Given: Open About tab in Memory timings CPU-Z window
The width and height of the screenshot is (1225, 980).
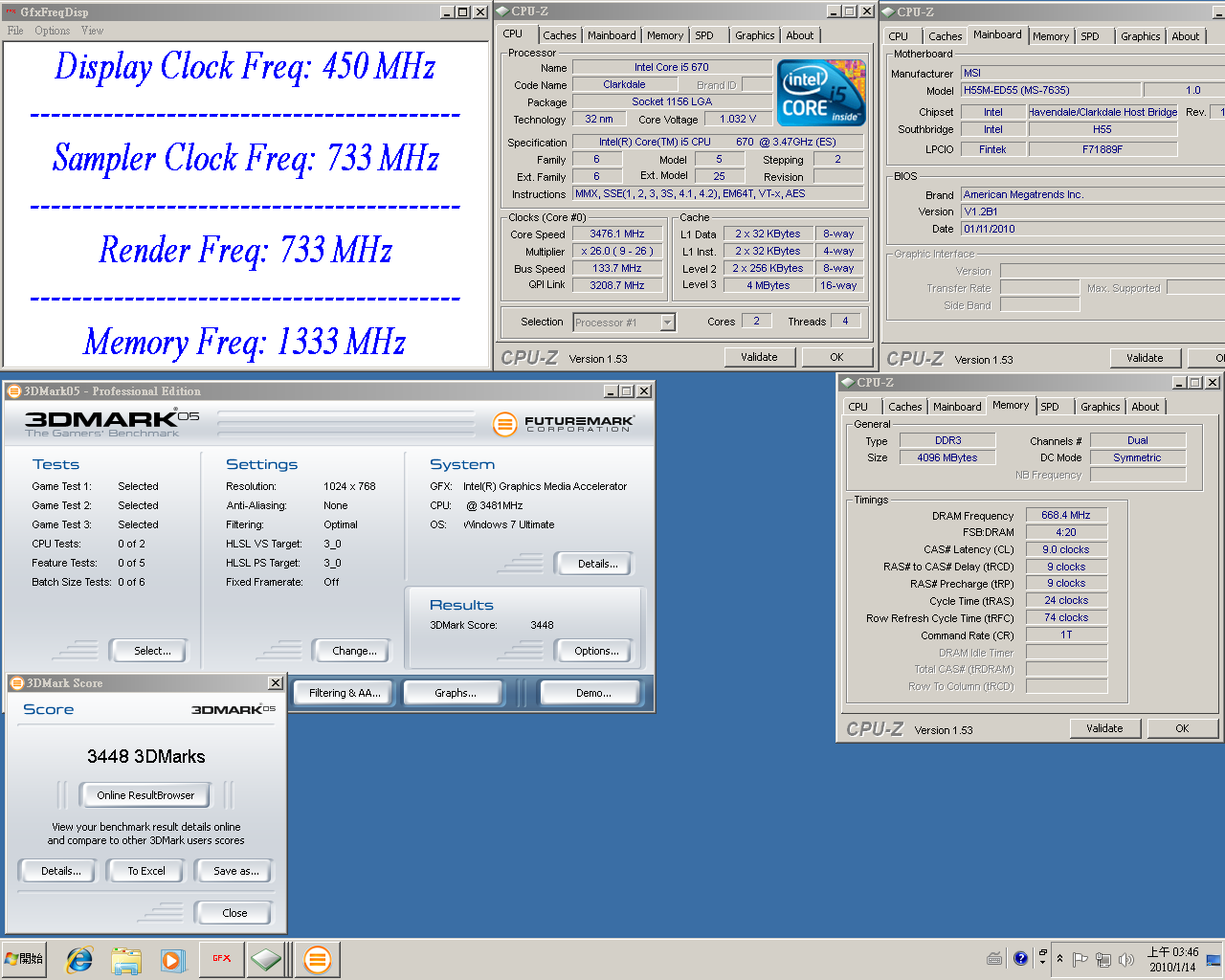Looking at the screenshot, I should coord(1146,407).
